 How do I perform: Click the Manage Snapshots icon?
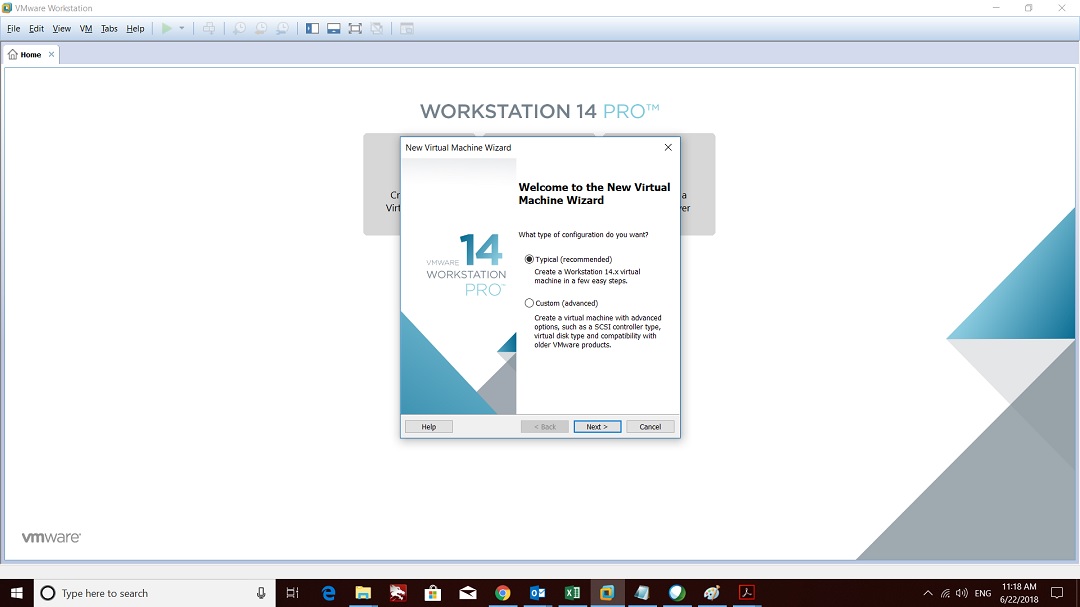click(282, 28)
